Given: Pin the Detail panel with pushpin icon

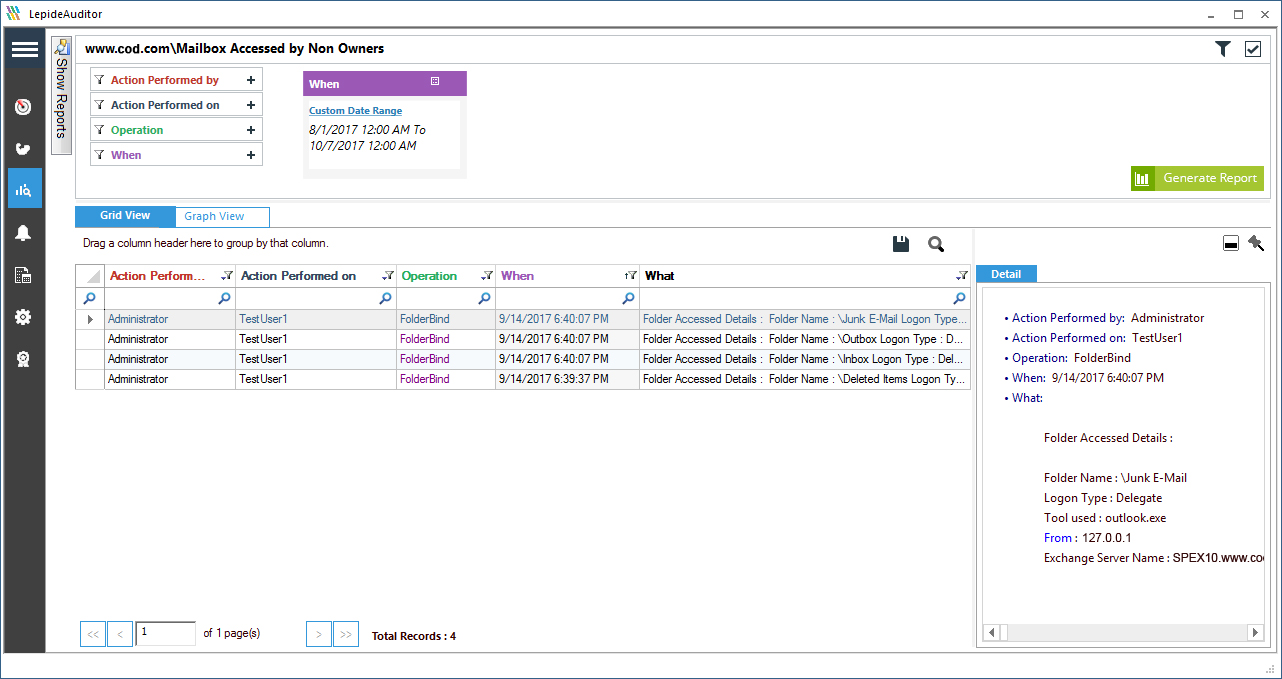Looking at the screenshot, I should point(1256,243).
